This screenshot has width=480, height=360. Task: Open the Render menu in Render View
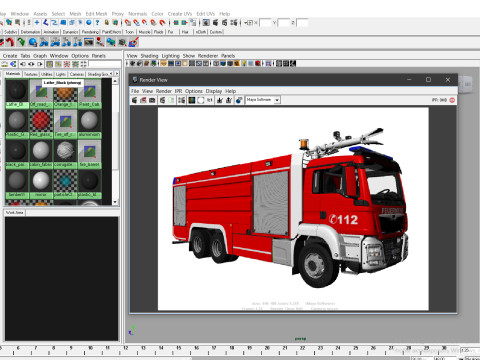pos(164,91)
